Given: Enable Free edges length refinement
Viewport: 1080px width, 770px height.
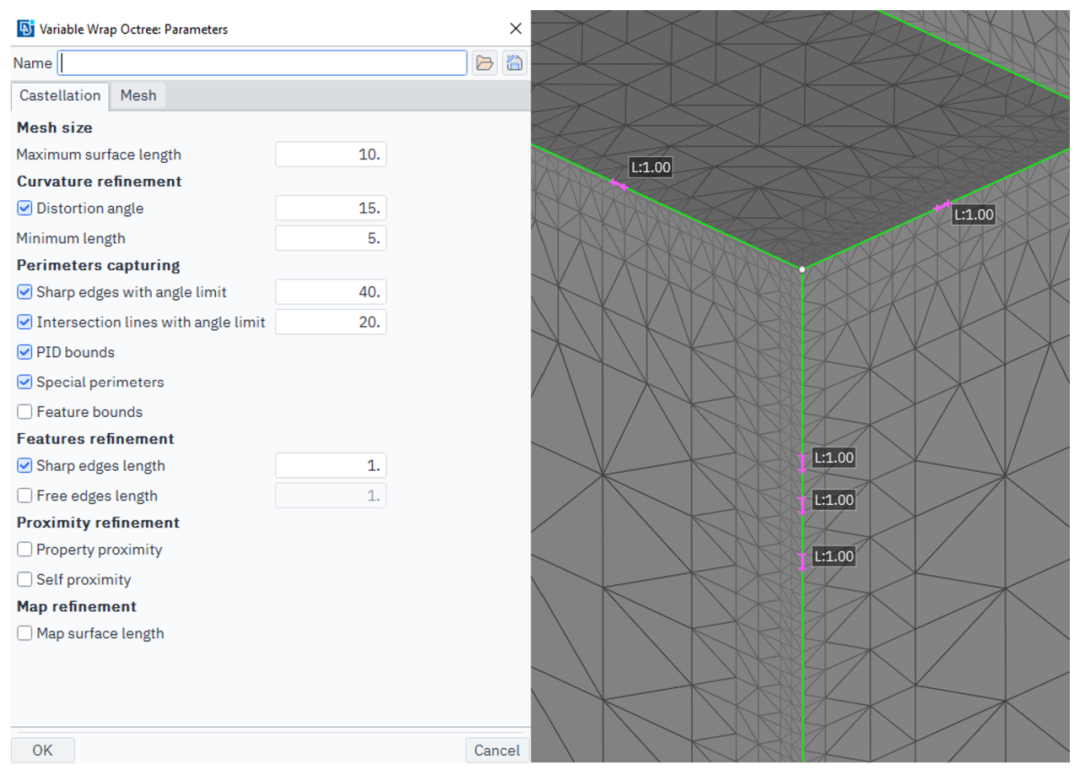Looking at the screenshot, I should point(25,496).
